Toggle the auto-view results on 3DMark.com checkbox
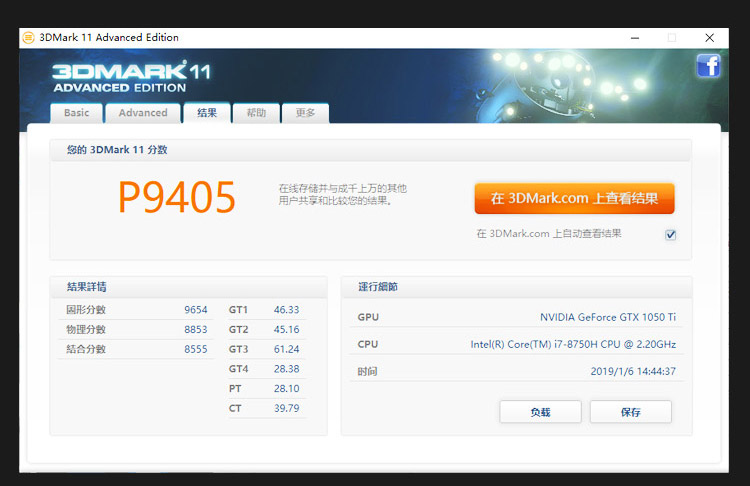Image resolution: width=750 pixels, height=486 pixels. pos(671,234)
